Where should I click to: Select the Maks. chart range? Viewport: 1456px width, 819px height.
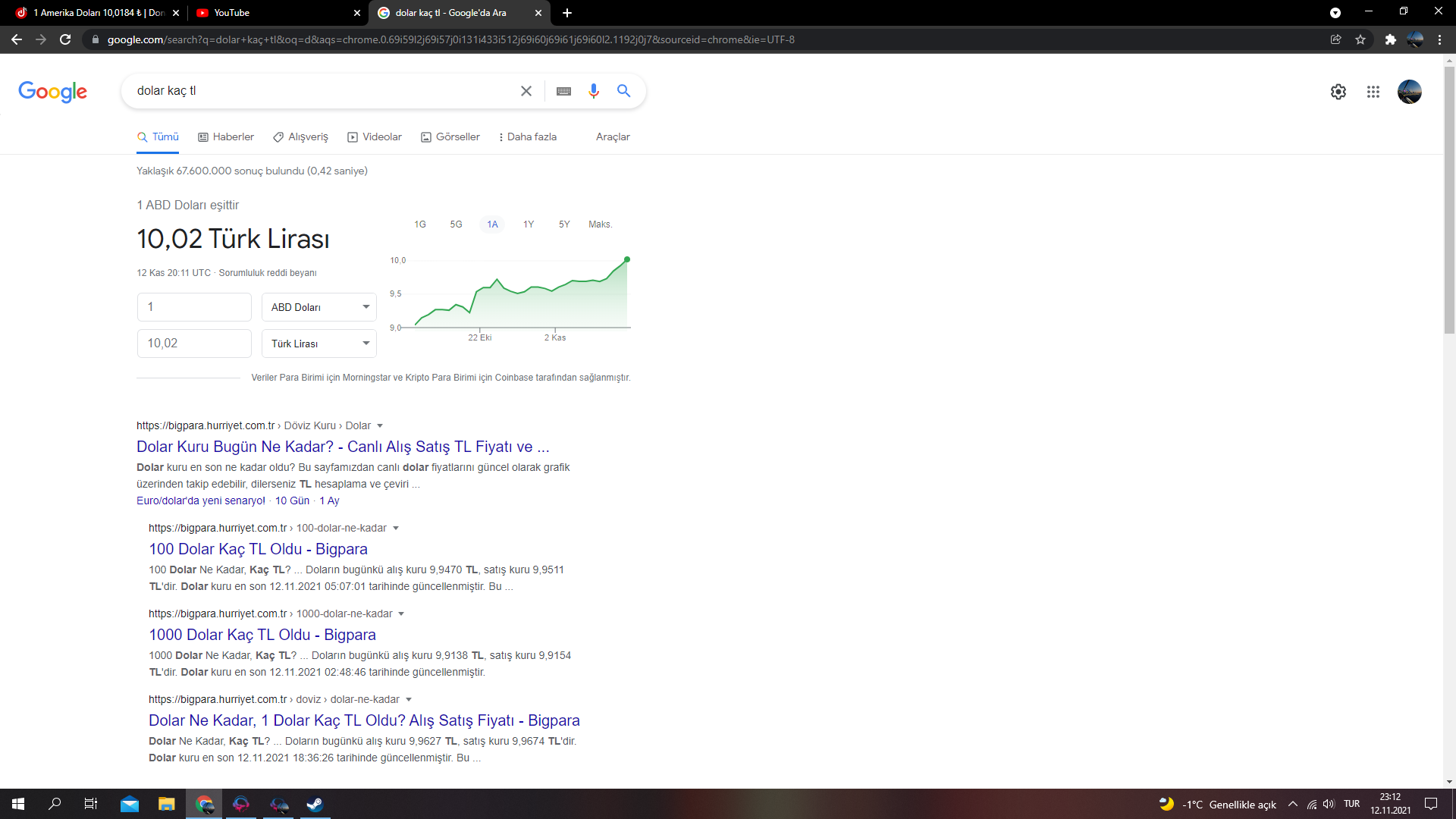[600, 224]
